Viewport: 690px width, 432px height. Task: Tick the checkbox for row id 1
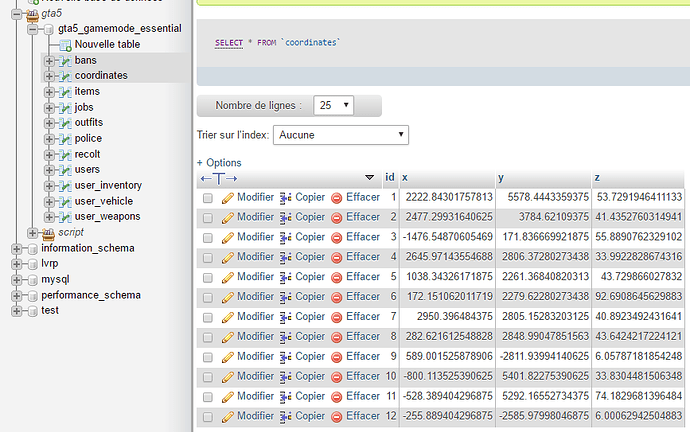coord(208,198)
